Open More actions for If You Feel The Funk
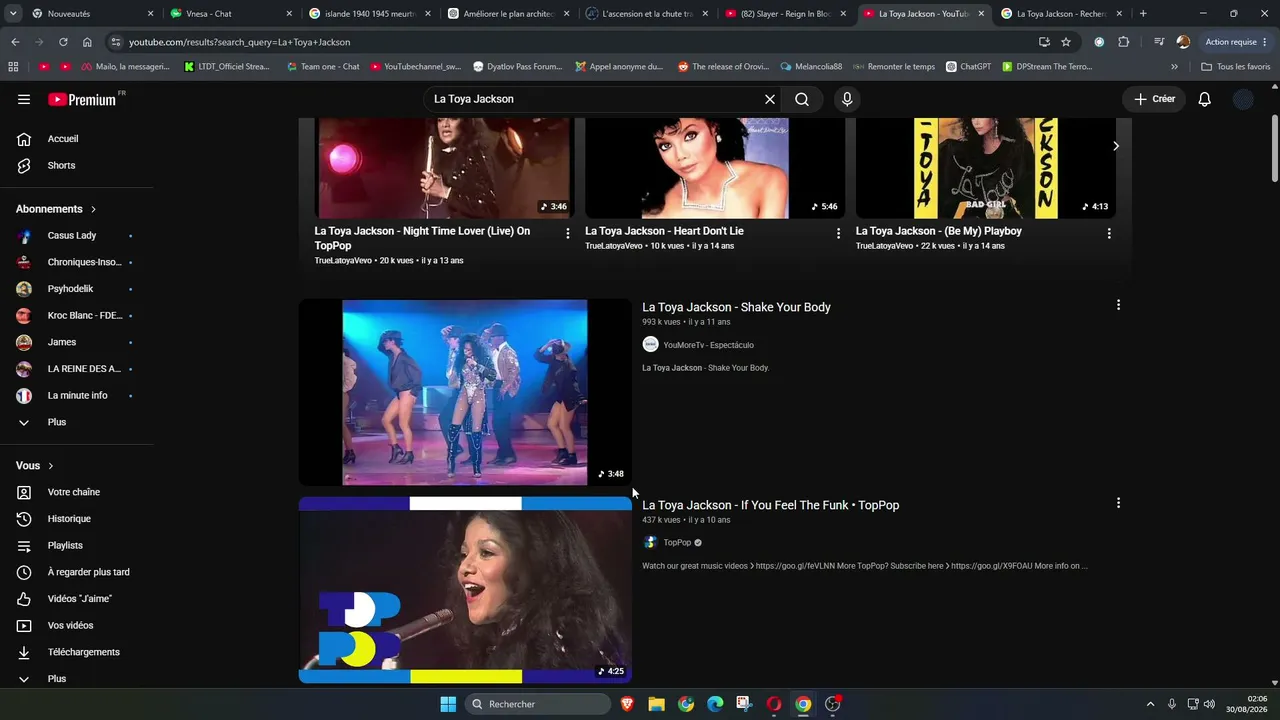The image size is (1280, 720). [x=1118, y=503]
